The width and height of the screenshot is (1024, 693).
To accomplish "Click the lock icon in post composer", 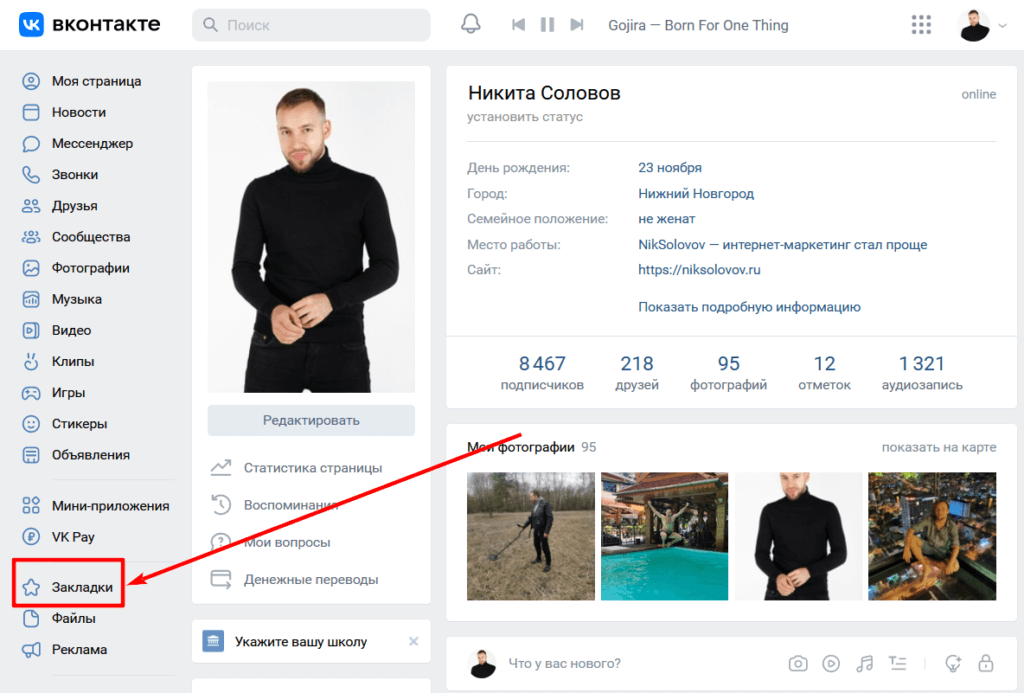I will click(x=986, y=663).
